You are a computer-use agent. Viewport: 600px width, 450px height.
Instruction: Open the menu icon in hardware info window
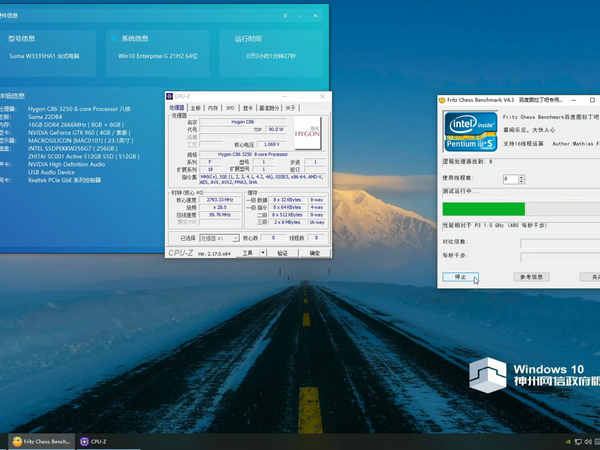285,16
